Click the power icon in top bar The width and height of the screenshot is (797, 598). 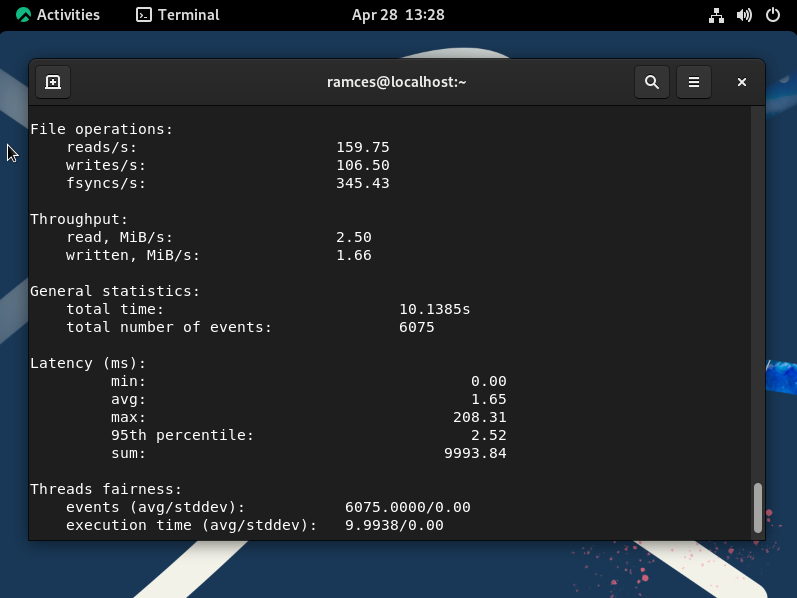pos(773,15)
